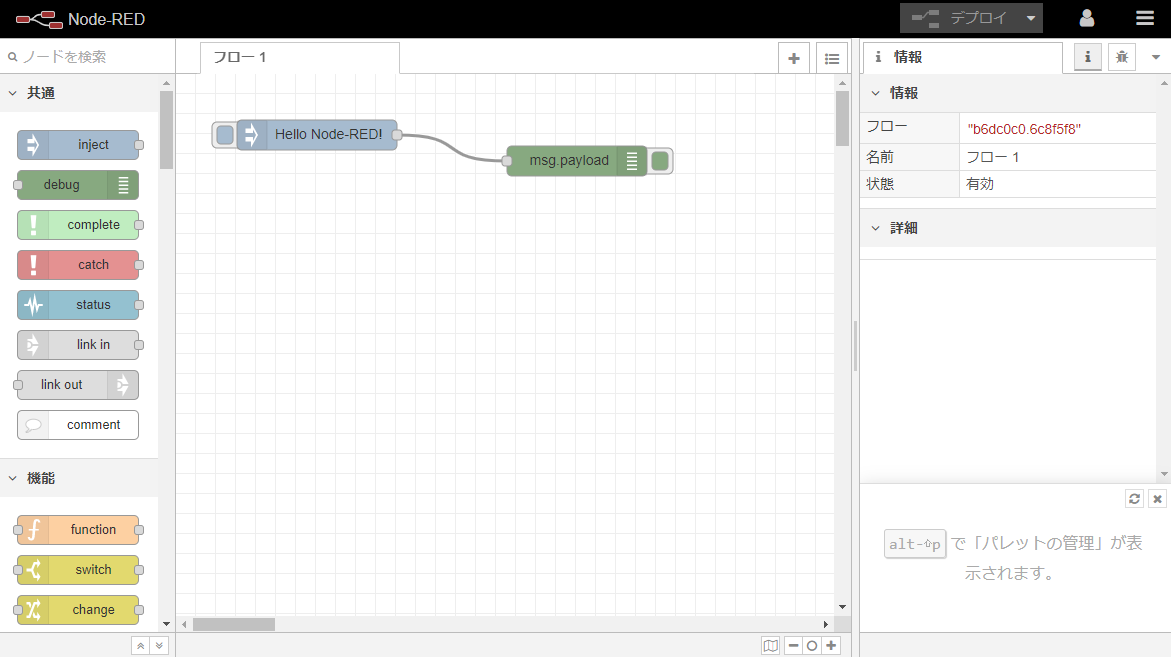Click the palette scrollbar down arrow
Screen dimensions: 1171x657
(x=167, y=624)
